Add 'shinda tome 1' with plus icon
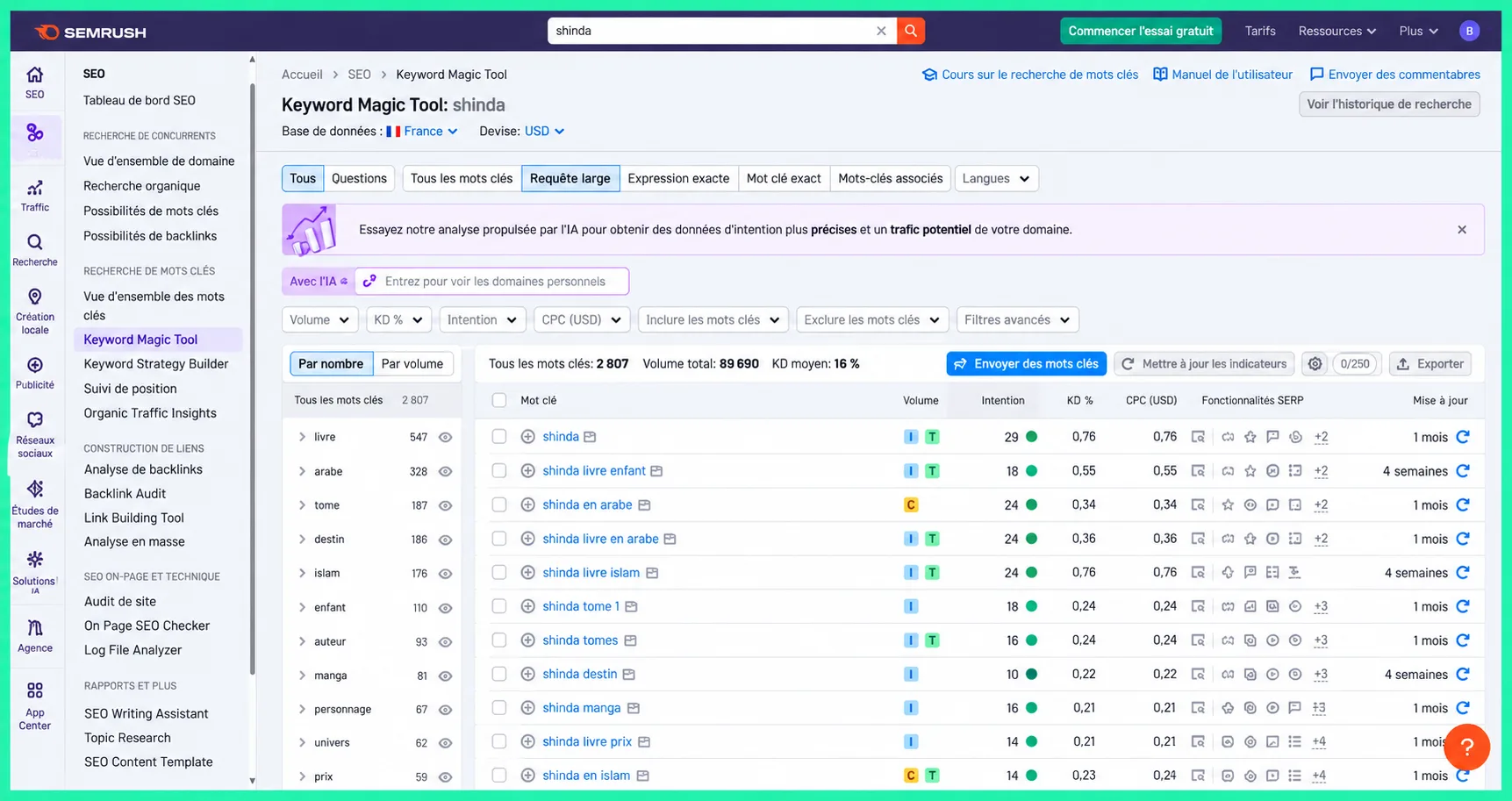This screenshot has width=1512, height=801. tap(527, 606)
